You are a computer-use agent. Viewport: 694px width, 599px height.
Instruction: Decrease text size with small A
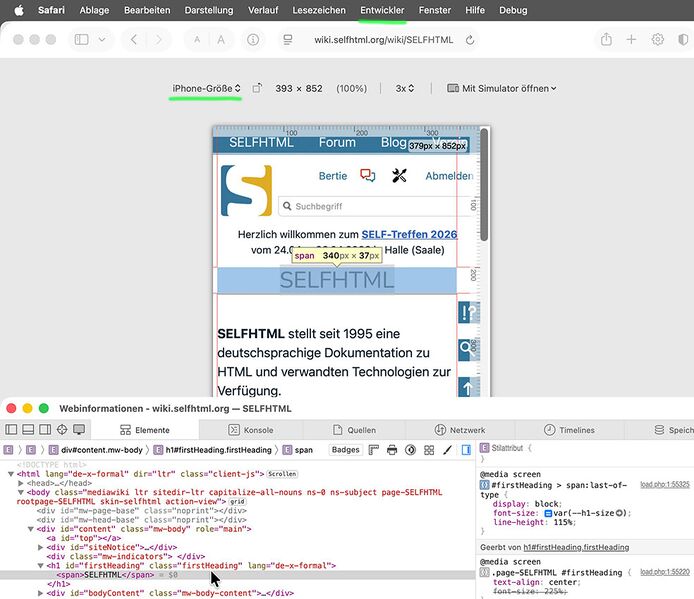197,40
